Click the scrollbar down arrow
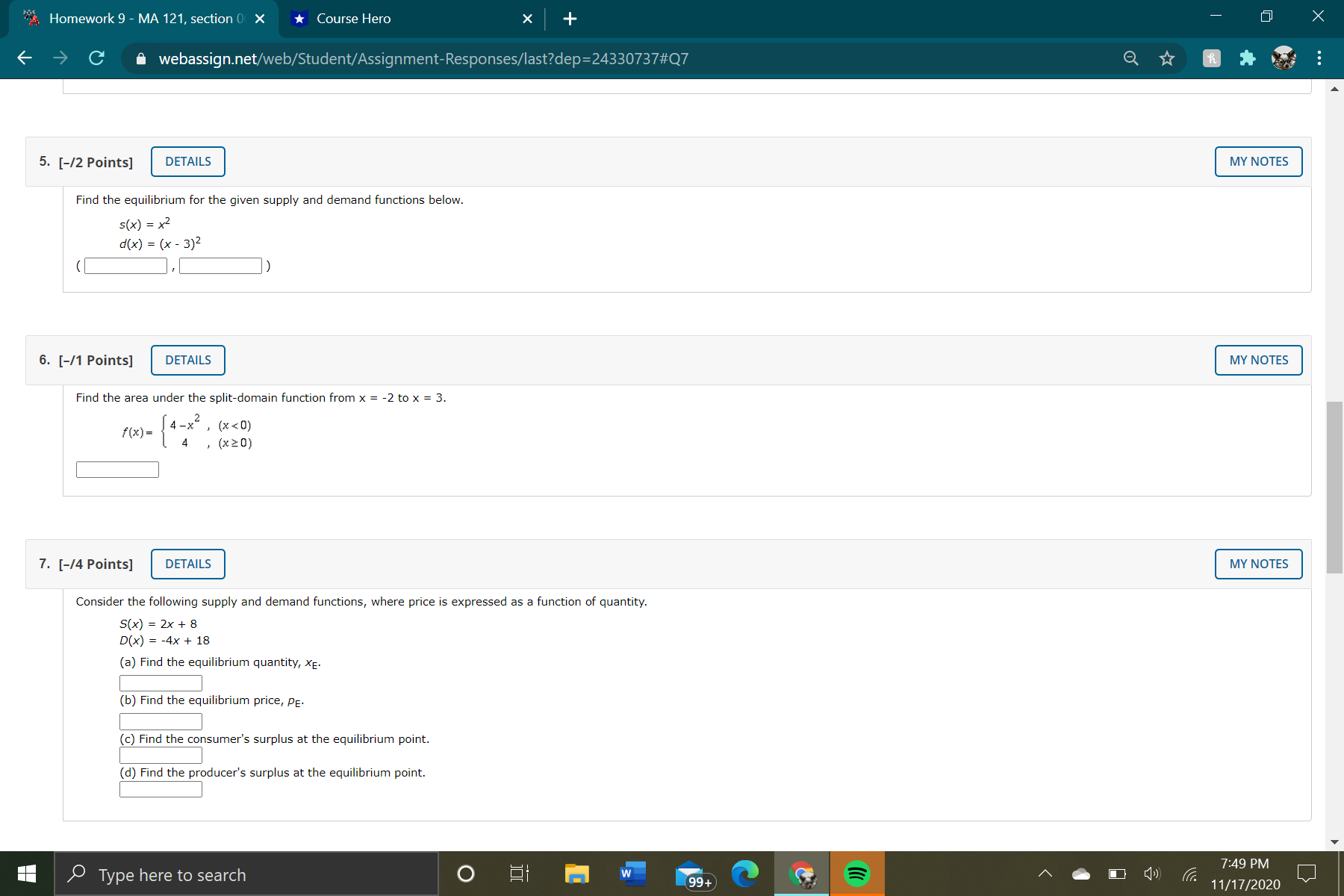The width and height of the screenshot is (1344, 896). tap(1334, 842)
